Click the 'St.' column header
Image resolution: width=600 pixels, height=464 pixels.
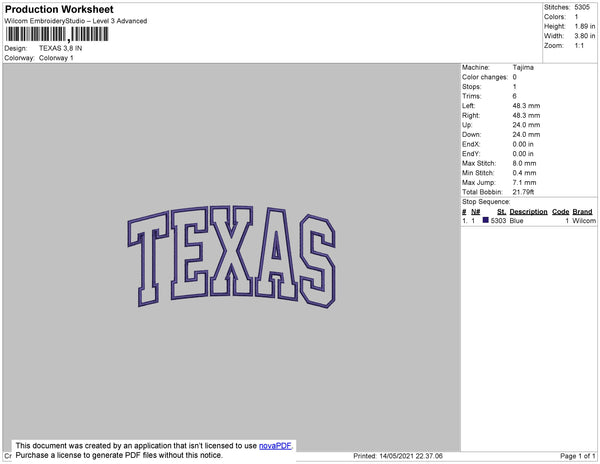(x=501, y=212)
